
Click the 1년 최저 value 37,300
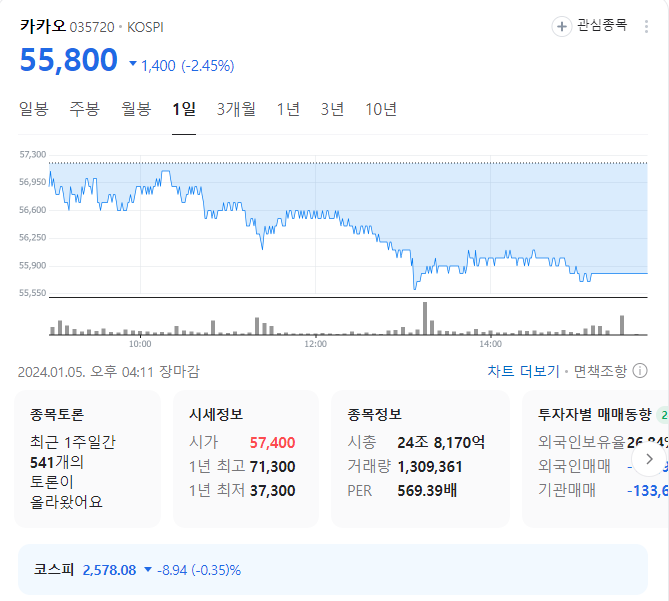[x=272, y=491]
